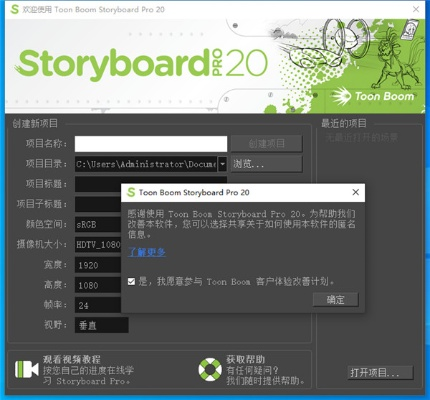
Task: Click the 浏览... button
Action: 267,164
